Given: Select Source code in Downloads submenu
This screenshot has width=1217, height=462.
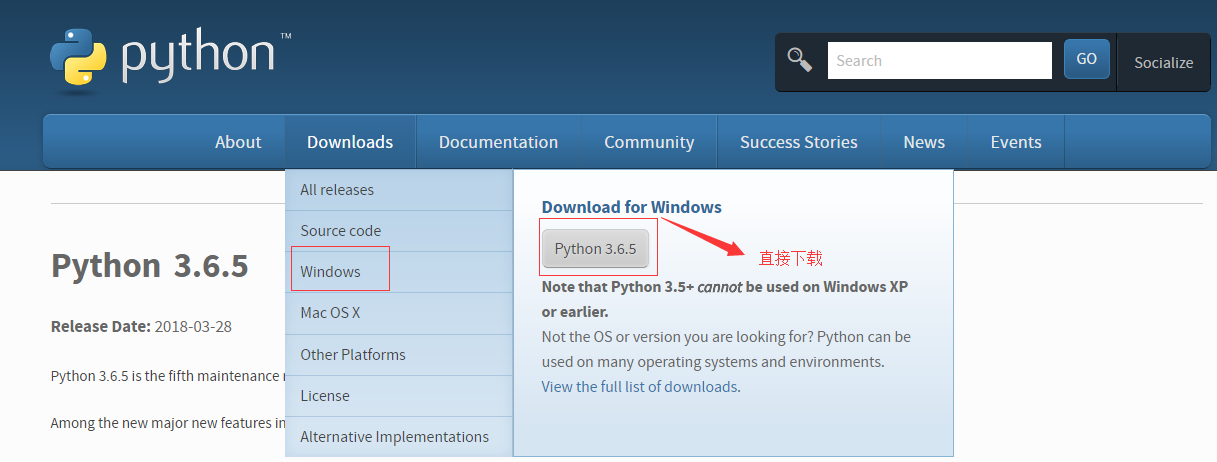Looking at the screenshot, I should pos(399,231).
